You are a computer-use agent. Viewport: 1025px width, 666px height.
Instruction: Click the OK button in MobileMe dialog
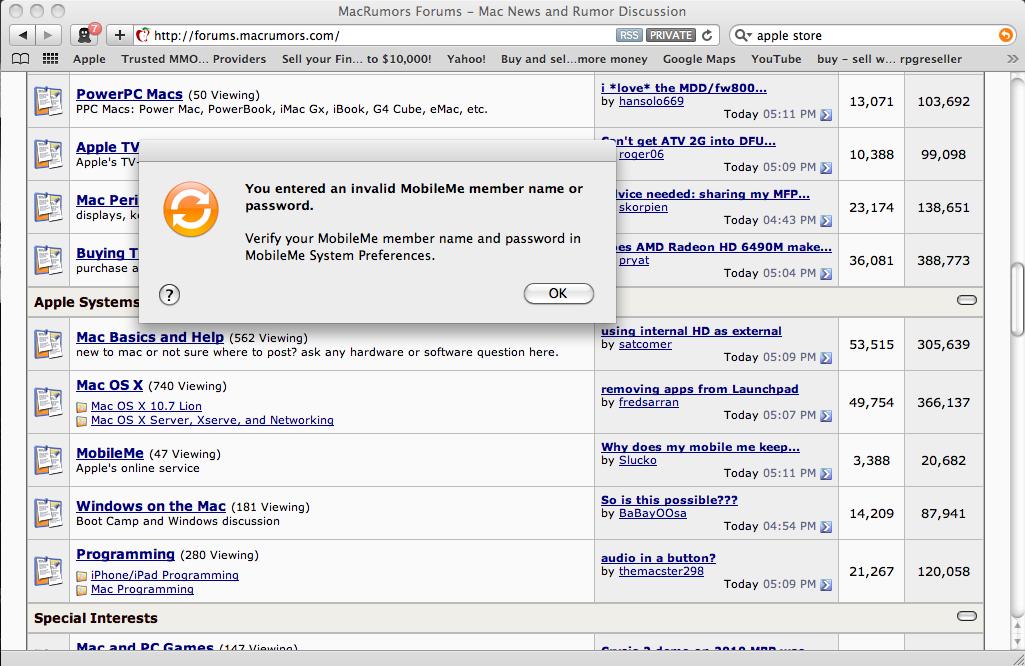pyautogui.click(x=558, y=293)
